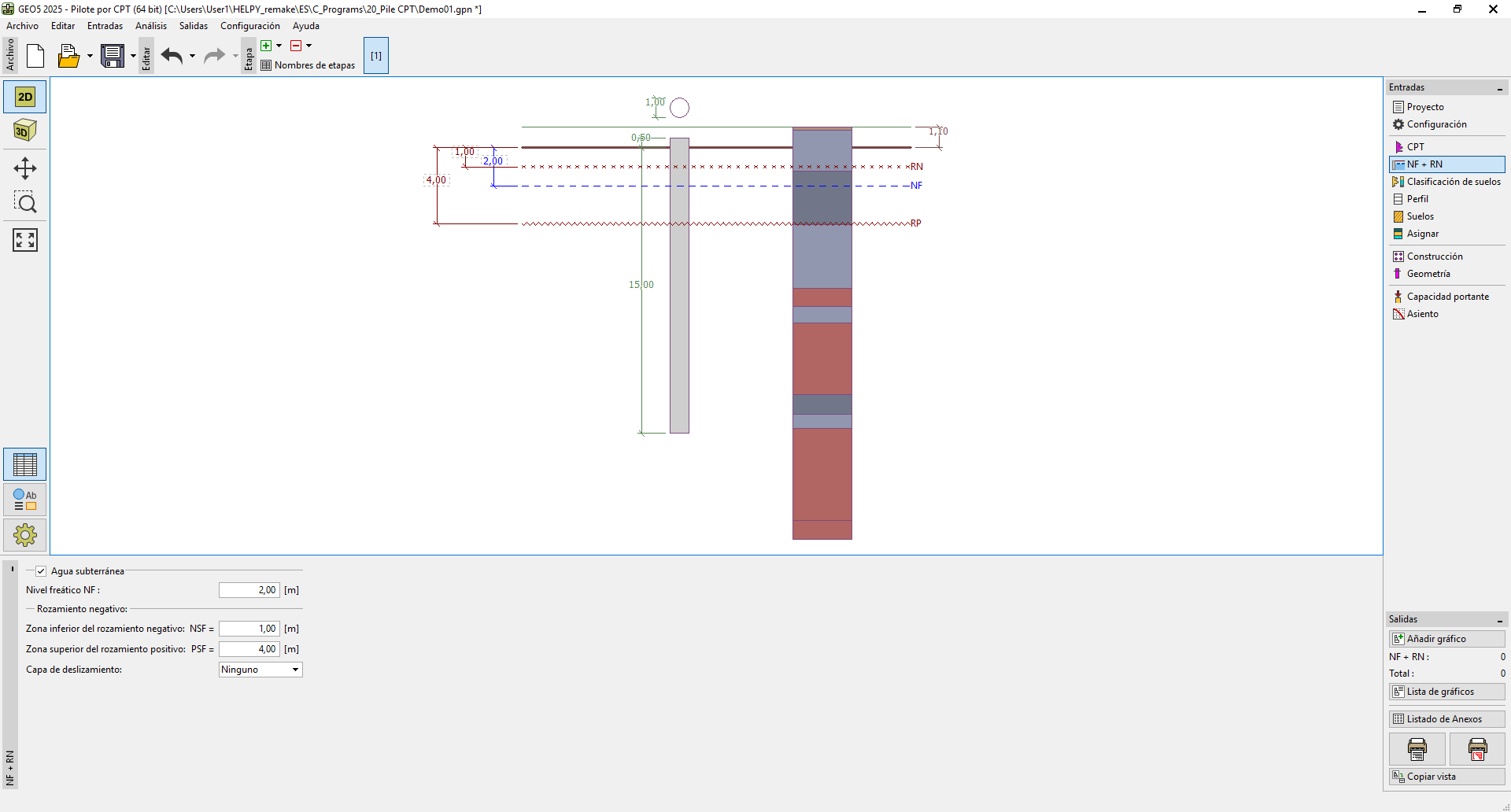Image resolution: width=1511 pixels, height=812 pixels.
Task: Click the Copiar vista button
Action: tap(1446, 777)
